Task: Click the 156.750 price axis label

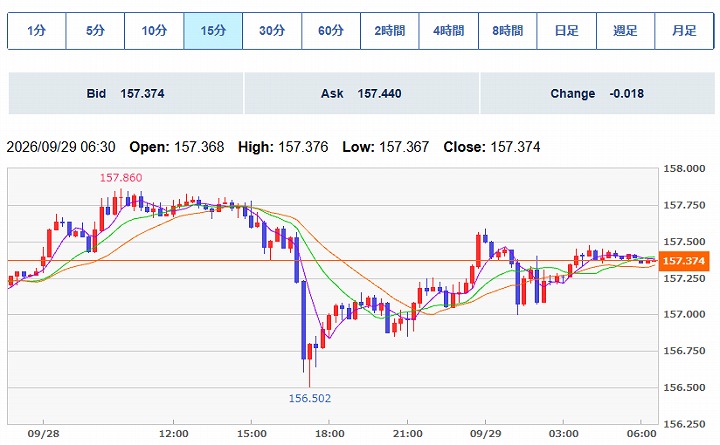Action: (684, 351)
